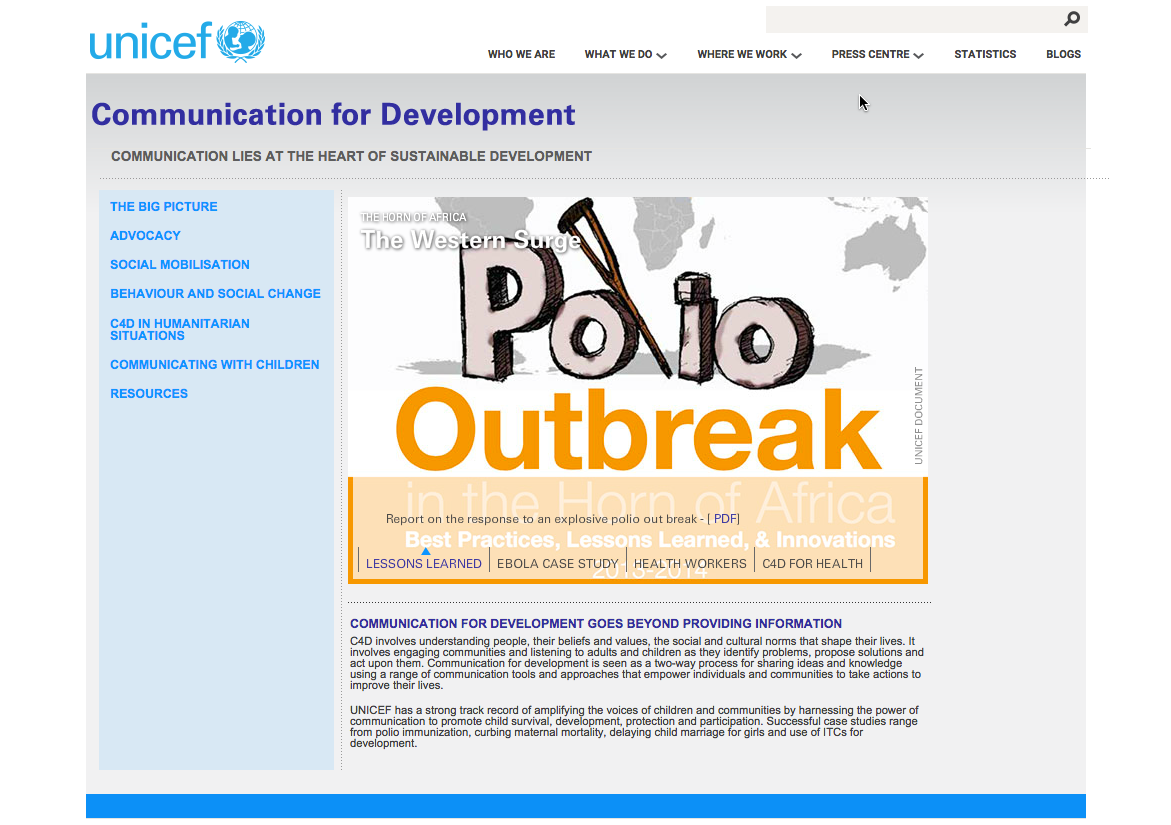Open the RESOURCES sidebar link

pyautogui.click(x=149, y=394)
